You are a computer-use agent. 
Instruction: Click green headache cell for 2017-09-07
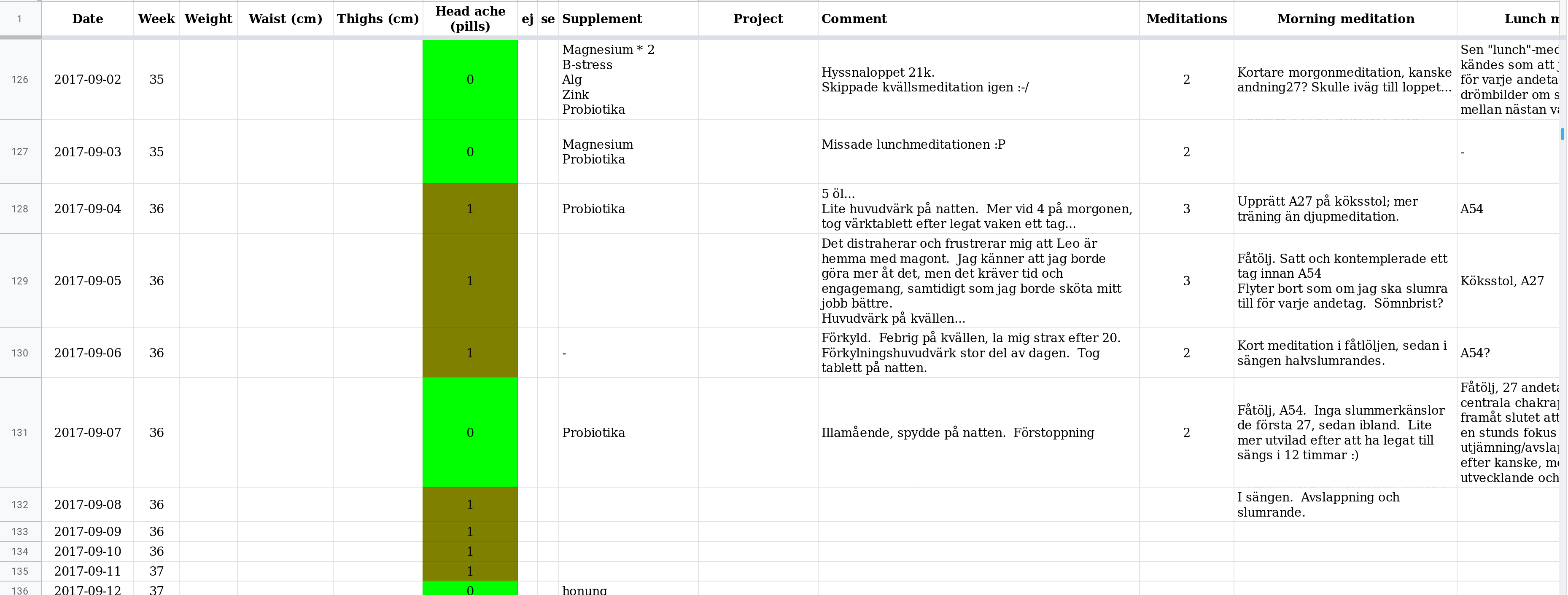(470, 433)
